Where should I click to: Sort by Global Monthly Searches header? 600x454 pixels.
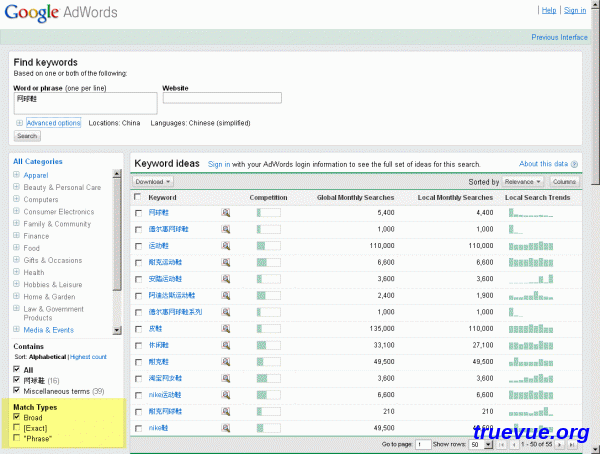point(355,198)
